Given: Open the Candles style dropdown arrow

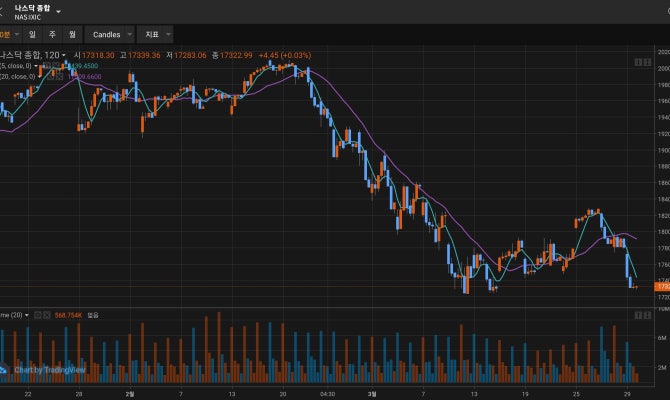Looking at the screenshot, I should (130, 33).
